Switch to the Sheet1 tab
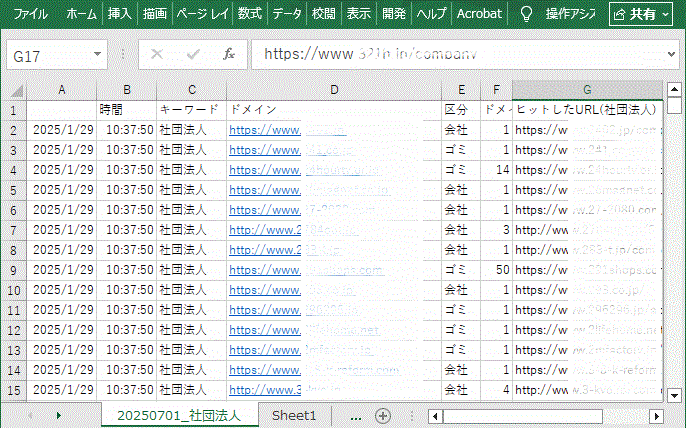 pos(294,415)
